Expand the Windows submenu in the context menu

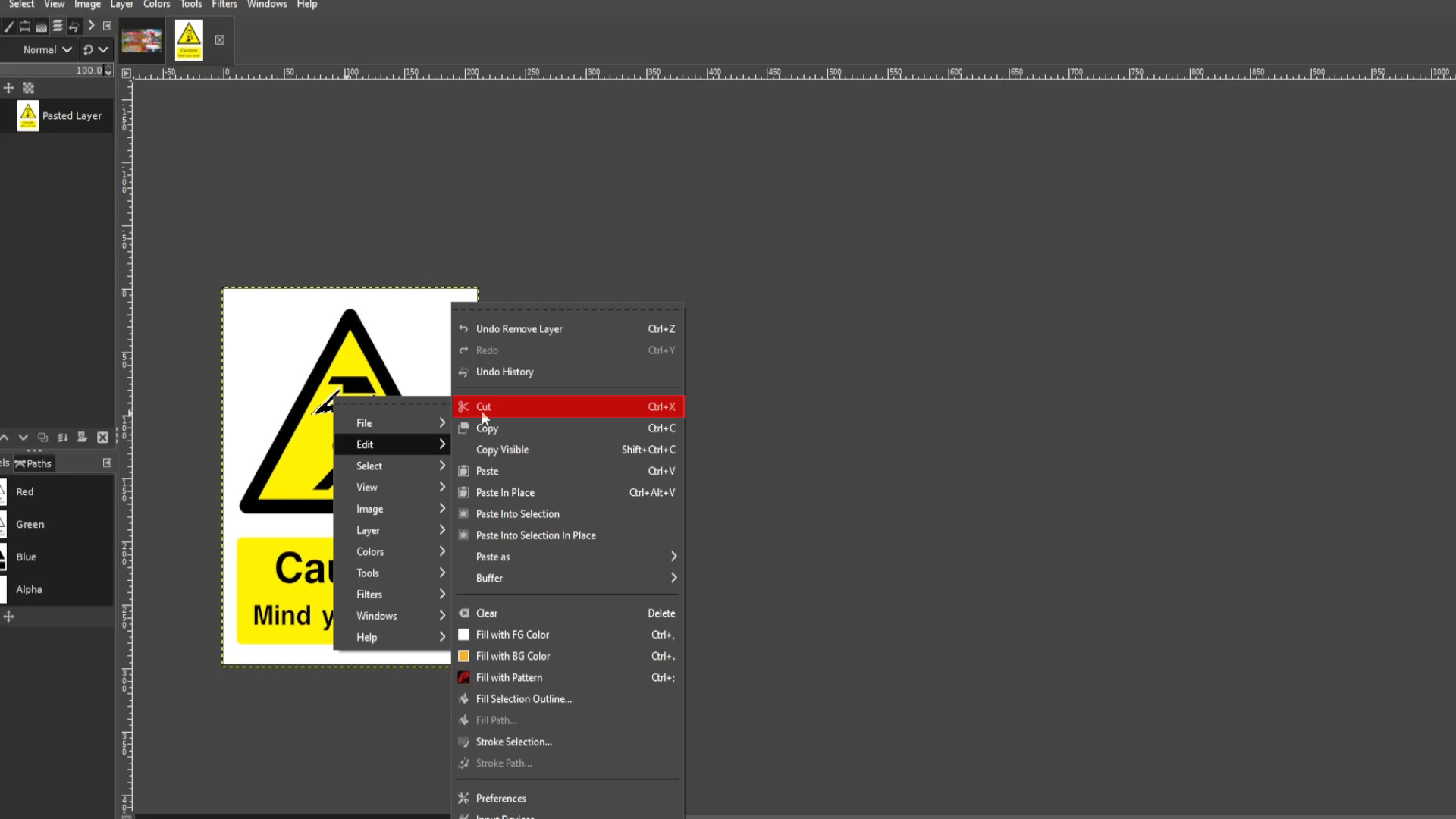[392, 616]
